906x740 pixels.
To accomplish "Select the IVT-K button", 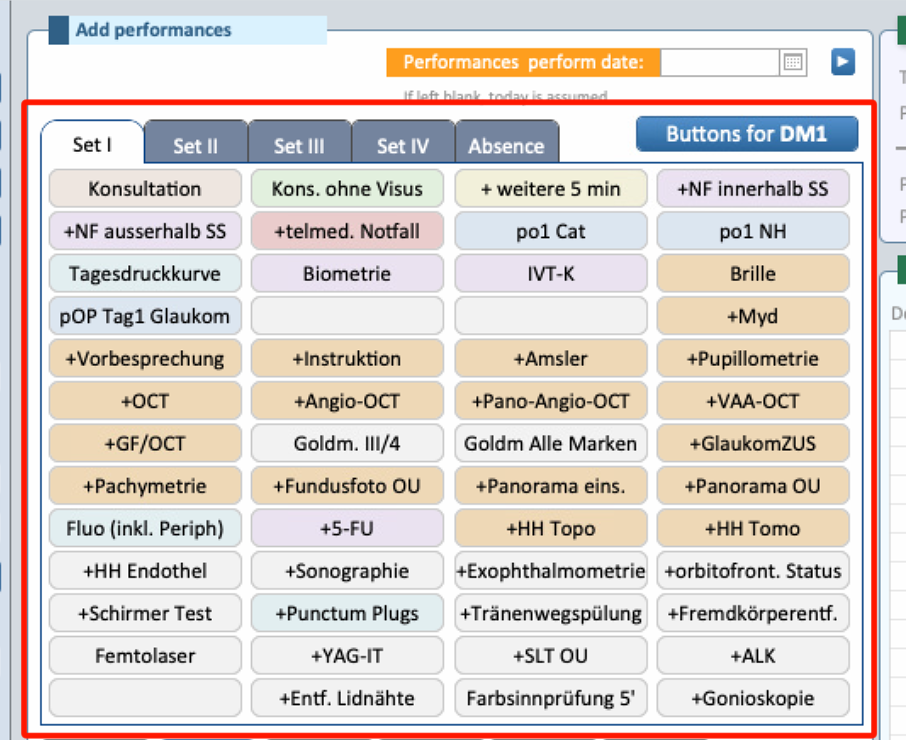I will click(x=551, y=274).
